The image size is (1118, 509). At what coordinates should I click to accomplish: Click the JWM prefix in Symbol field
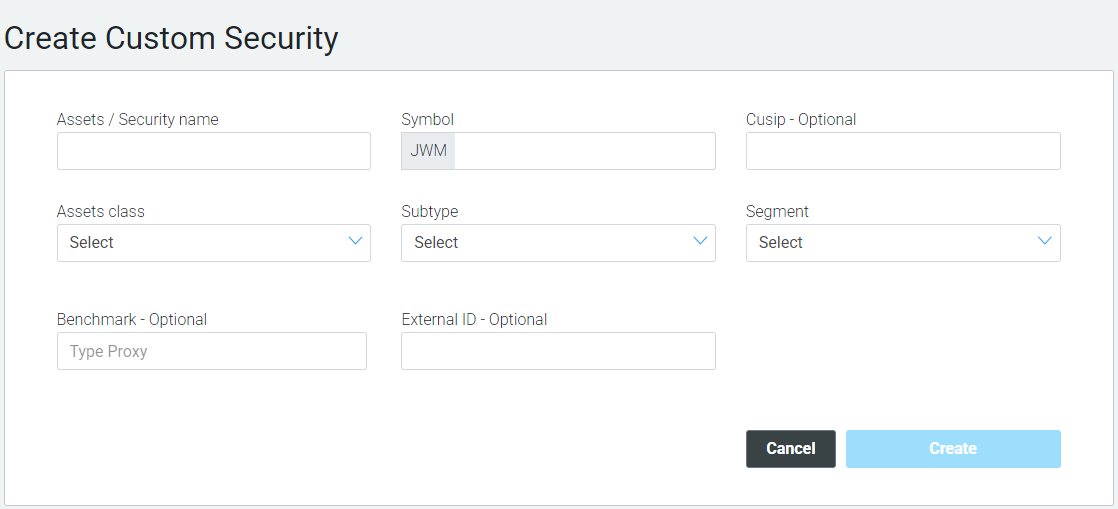tap(428, 151)
